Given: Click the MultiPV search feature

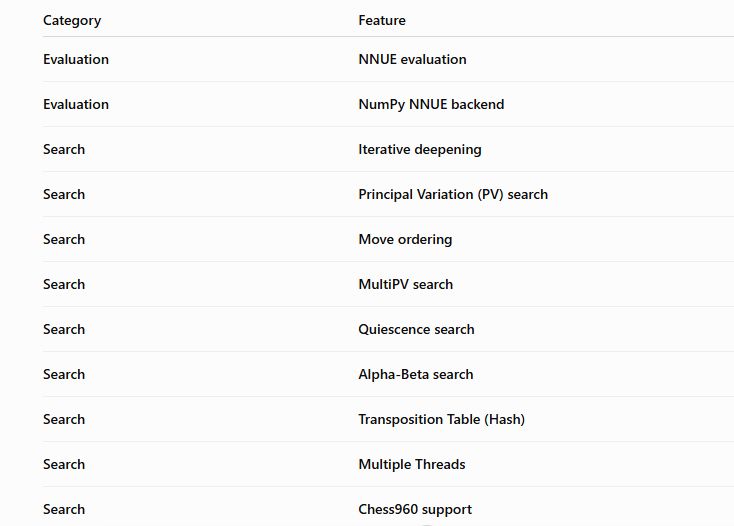Looking at the screenshot, I should pyautogui.click(x=406, y=285).
